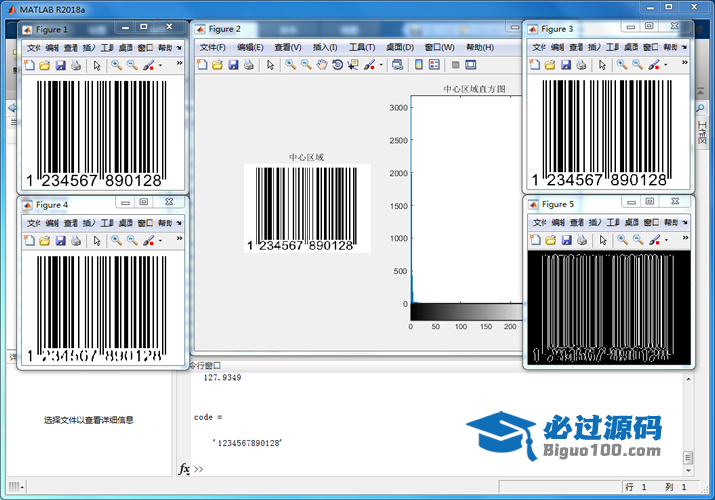715x500 pixels.
Task: Click Hide Plot Tools button in Figure 2
Action: pos(455,65)
